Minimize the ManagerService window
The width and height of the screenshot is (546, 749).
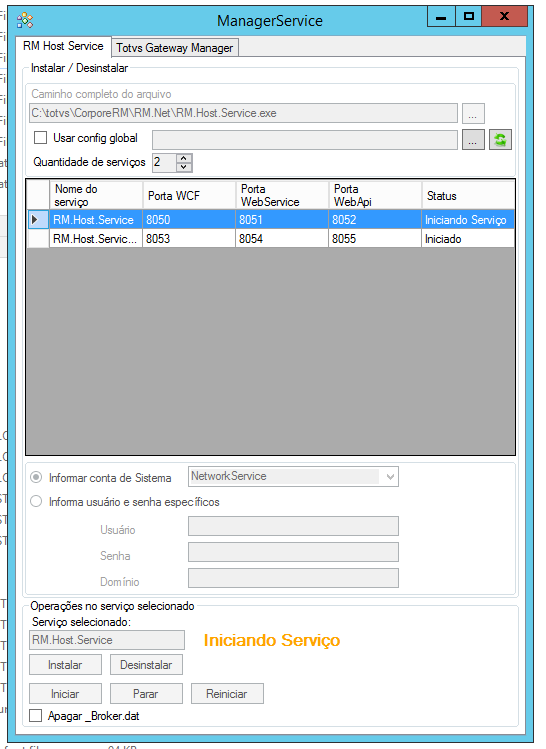click(441, 17)
